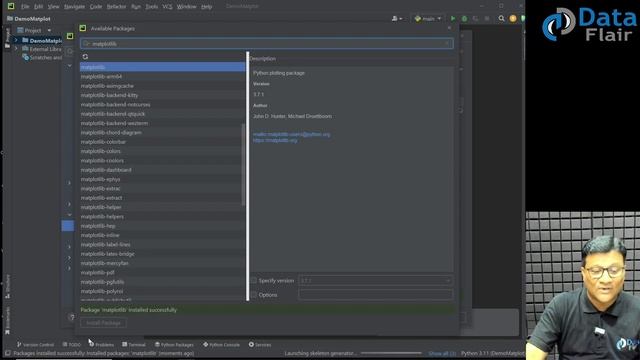Select matplotlib-backend-kitty in package list

click(x=162, y=95)
